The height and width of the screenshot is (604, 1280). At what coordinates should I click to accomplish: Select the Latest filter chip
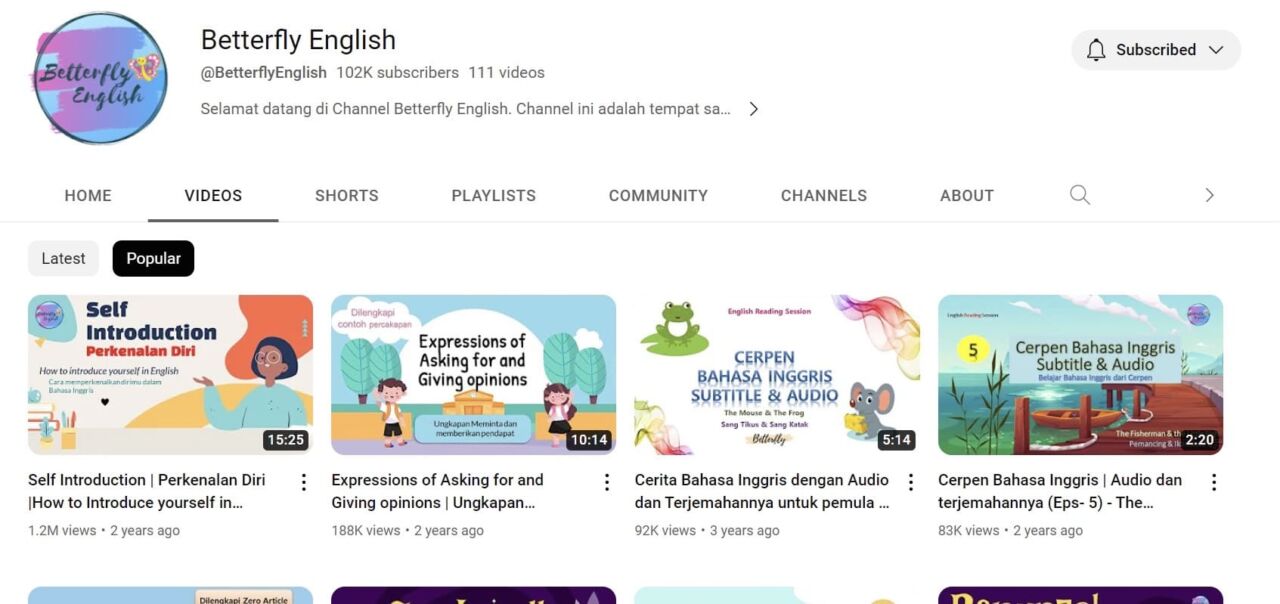[63, 258]
